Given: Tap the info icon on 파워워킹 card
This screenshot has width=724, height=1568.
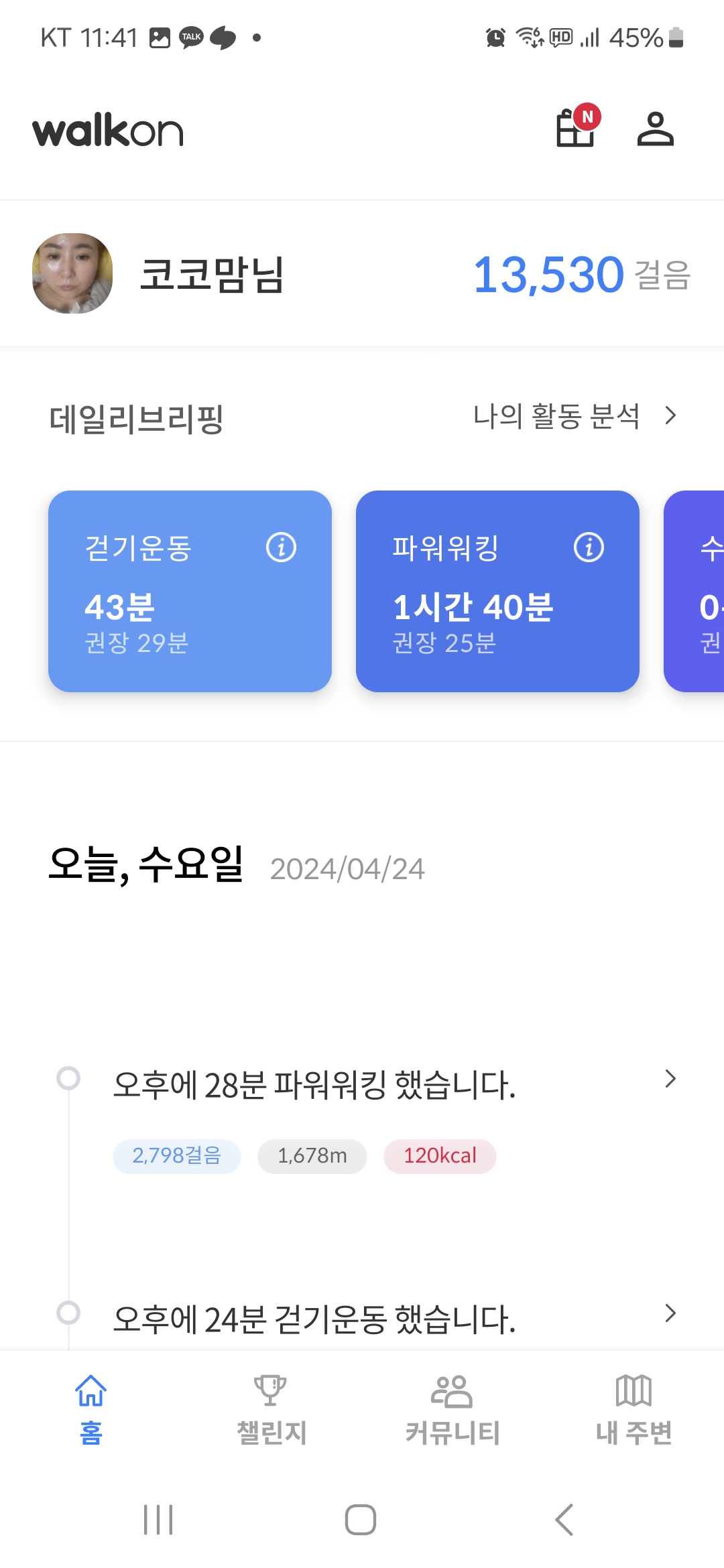Looking at the screenshot, I should [x=589, y=547].
